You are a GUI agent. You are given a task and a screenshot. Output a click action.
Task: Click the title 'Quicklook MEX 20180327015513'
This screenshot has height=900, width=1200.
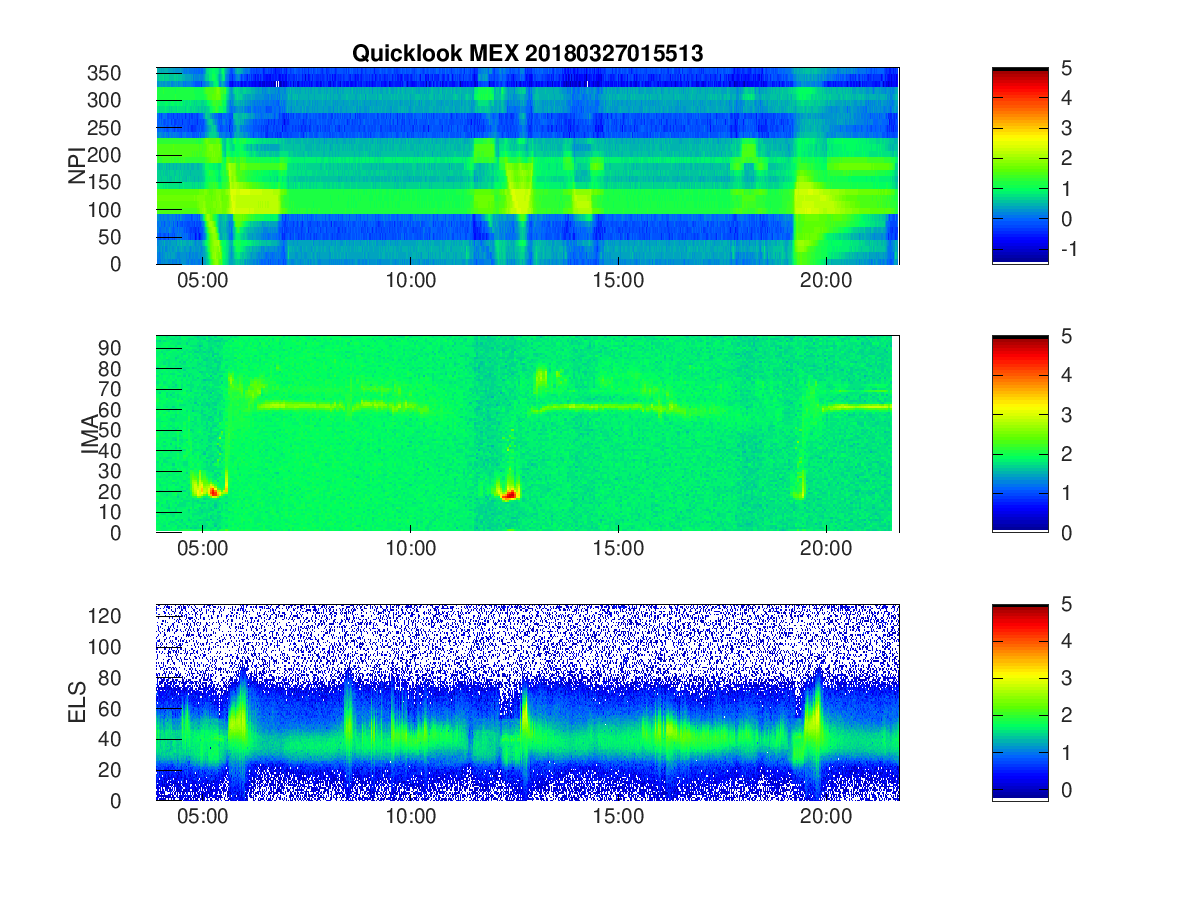click(x=527, y=54)
